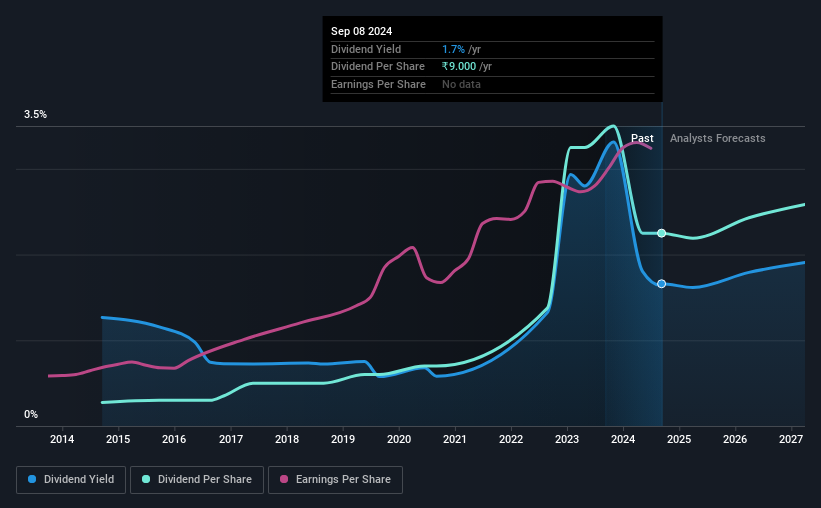This screenshot has width=821, height=508.
Task: Click the 3.5% y-axis label
Action: pos(35,115)
